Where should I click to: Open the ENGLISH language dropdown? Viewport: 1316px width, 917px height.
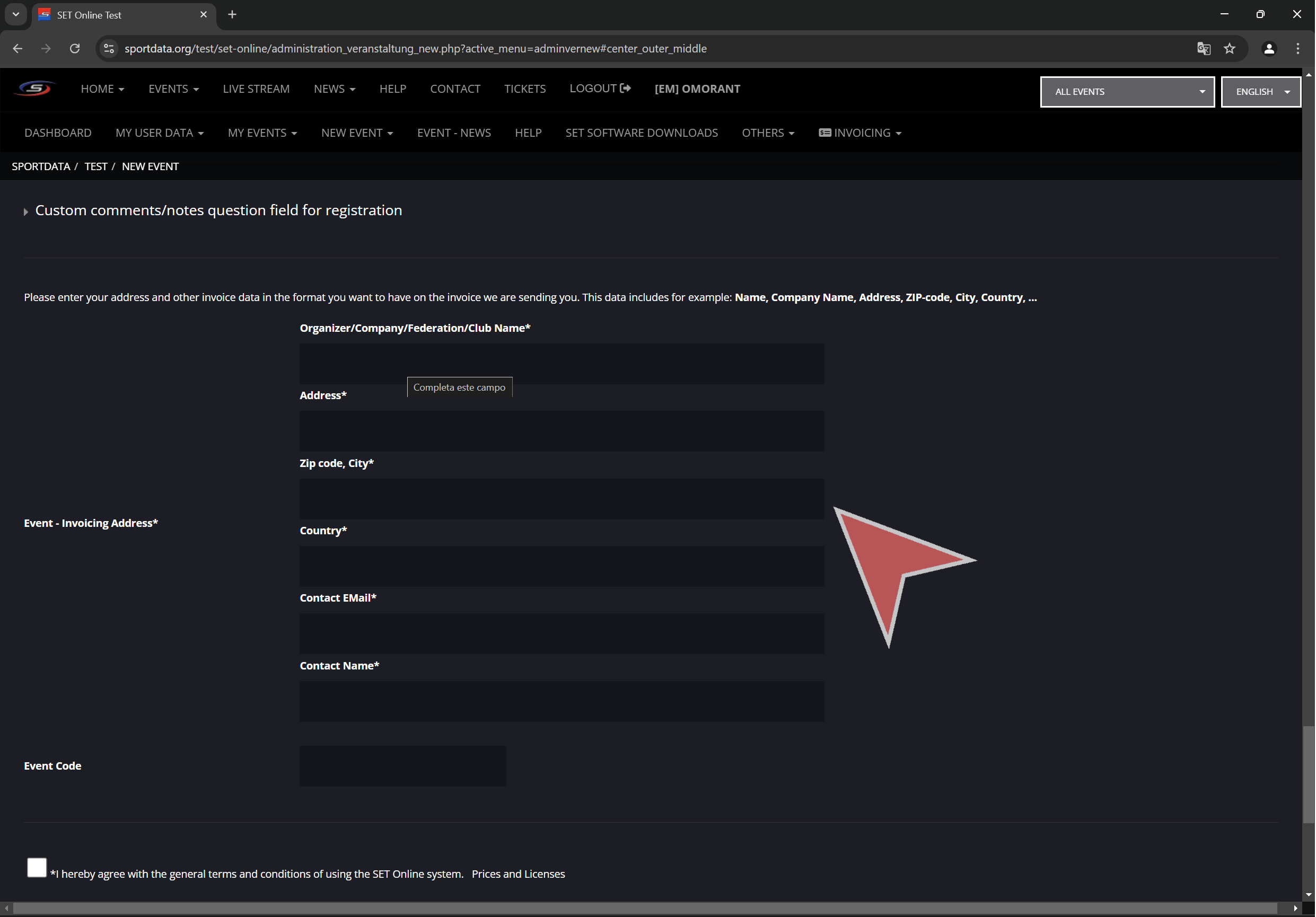coord(1260,92)
